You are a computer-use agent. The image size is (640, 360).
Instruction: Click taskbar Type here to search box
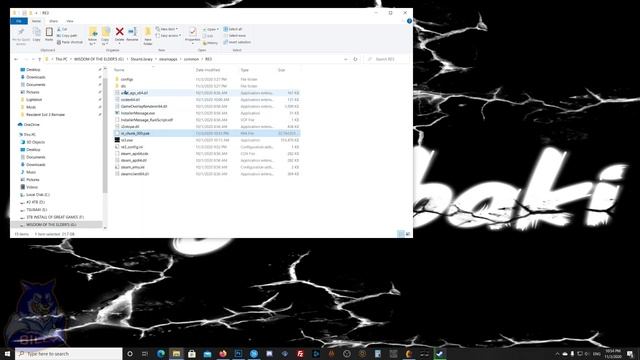click(x=69, y=353)
